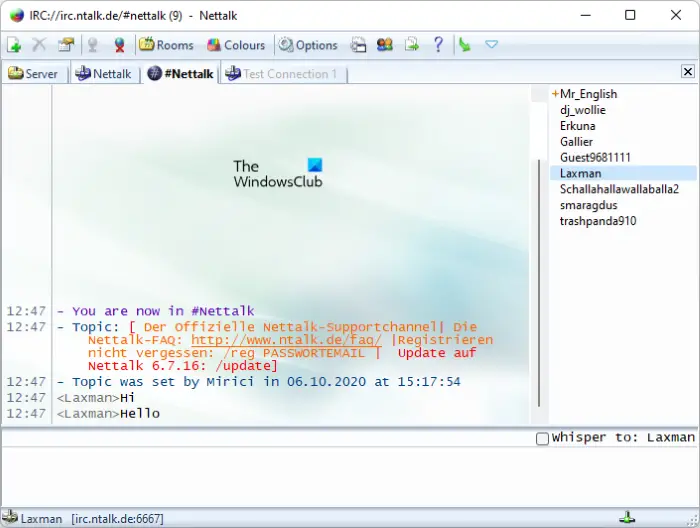
Task: Enable the Whisper to Laxman checkbox
Action: (542, 438)
